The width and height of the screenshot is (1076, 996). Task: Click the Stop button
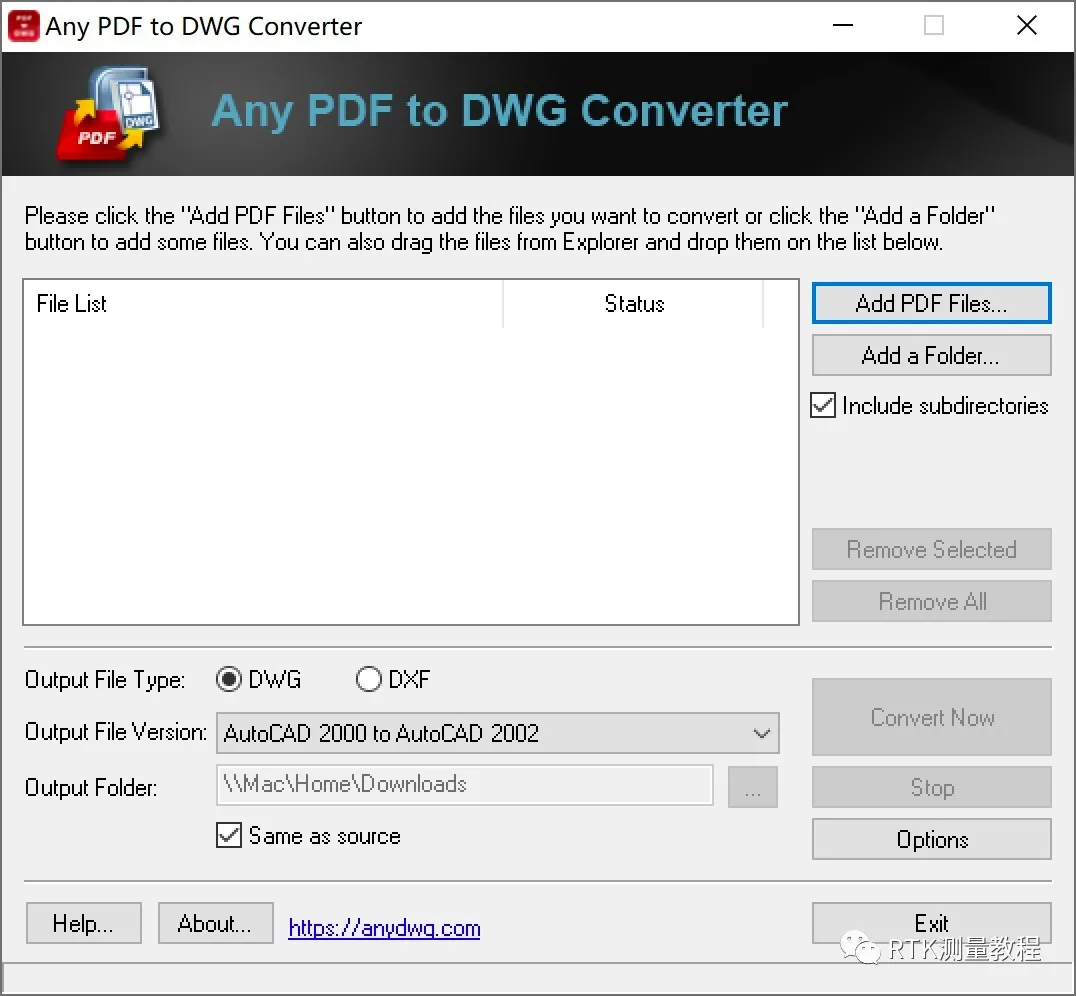point(931,787)
